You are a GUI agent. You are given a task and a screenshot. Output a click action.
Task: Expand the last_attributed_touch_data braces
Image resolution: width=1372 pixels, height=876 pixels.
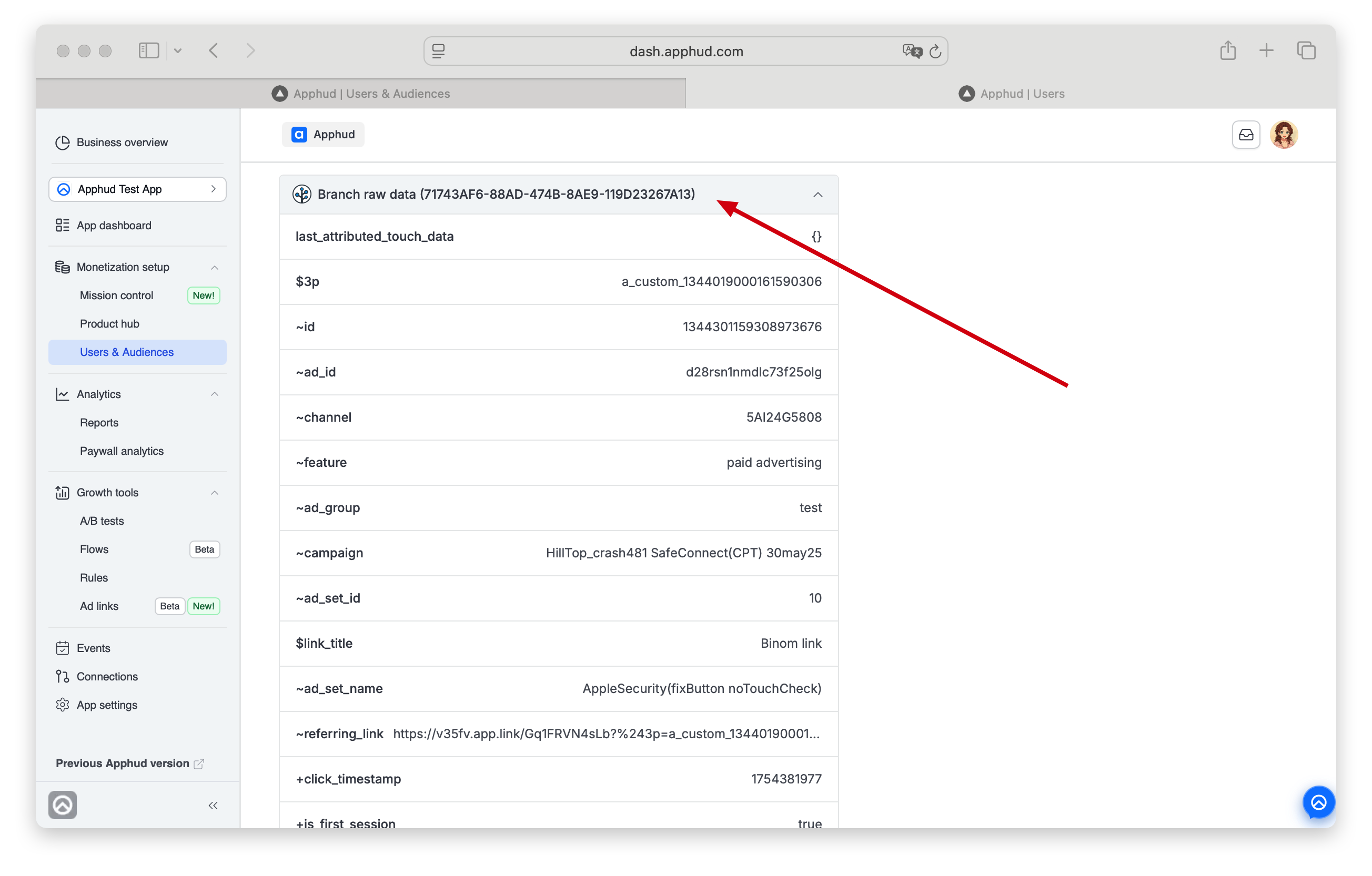click(x=816, y=237)
